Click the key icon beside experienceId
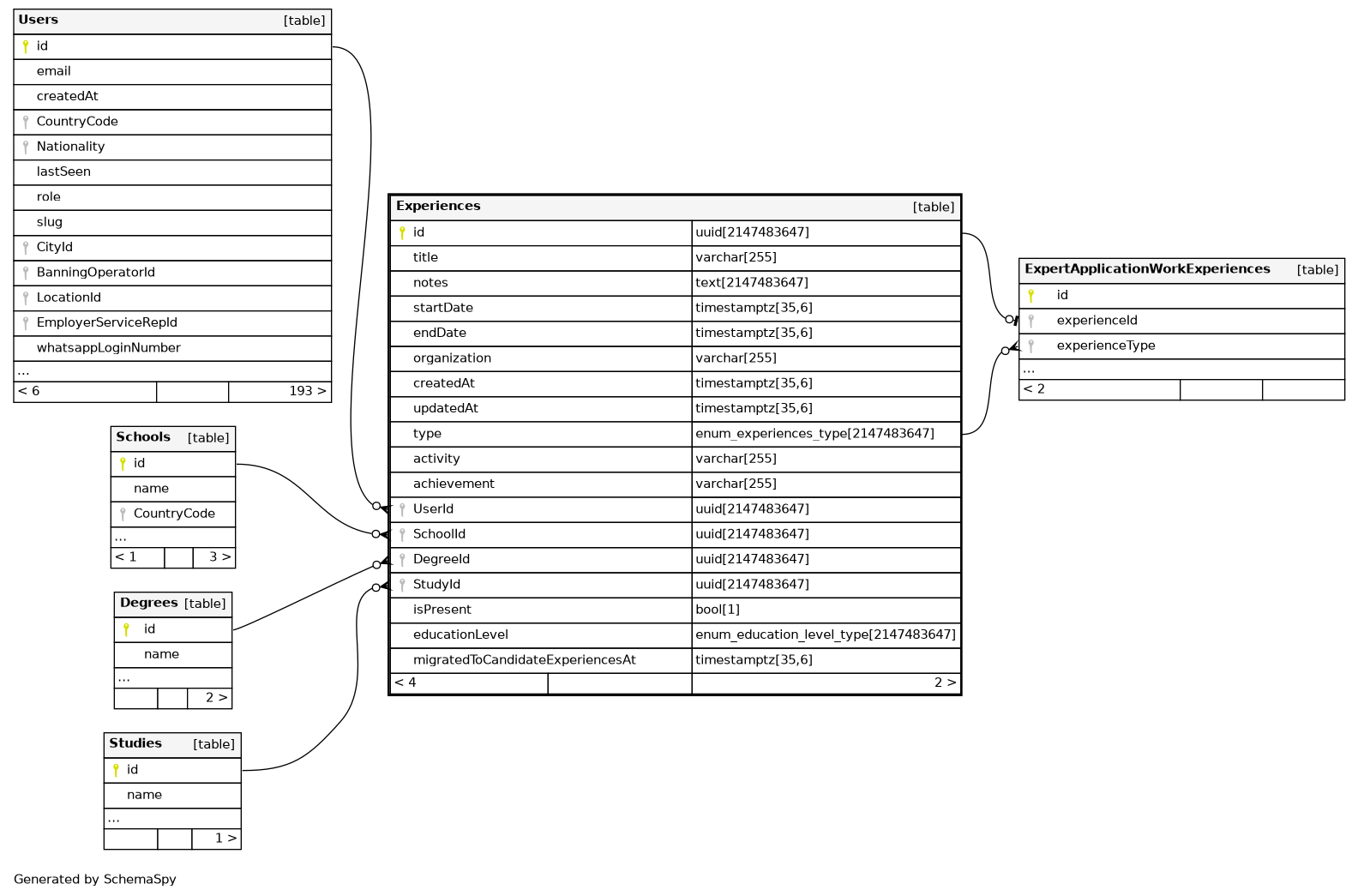 pyautogui.click(x=1031, y=321)
